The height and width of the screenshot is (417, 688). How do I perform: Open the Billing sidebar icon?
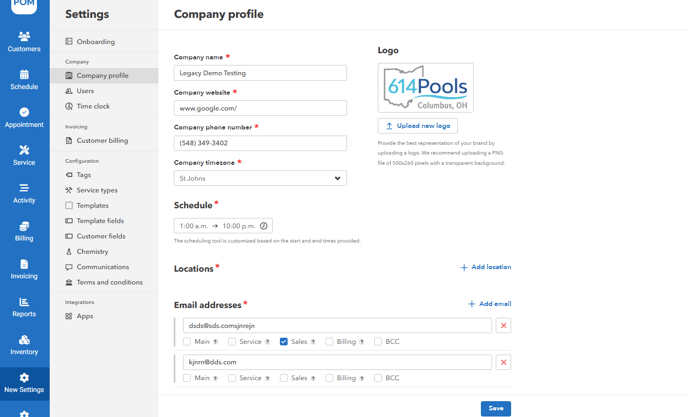click(24, 231)
